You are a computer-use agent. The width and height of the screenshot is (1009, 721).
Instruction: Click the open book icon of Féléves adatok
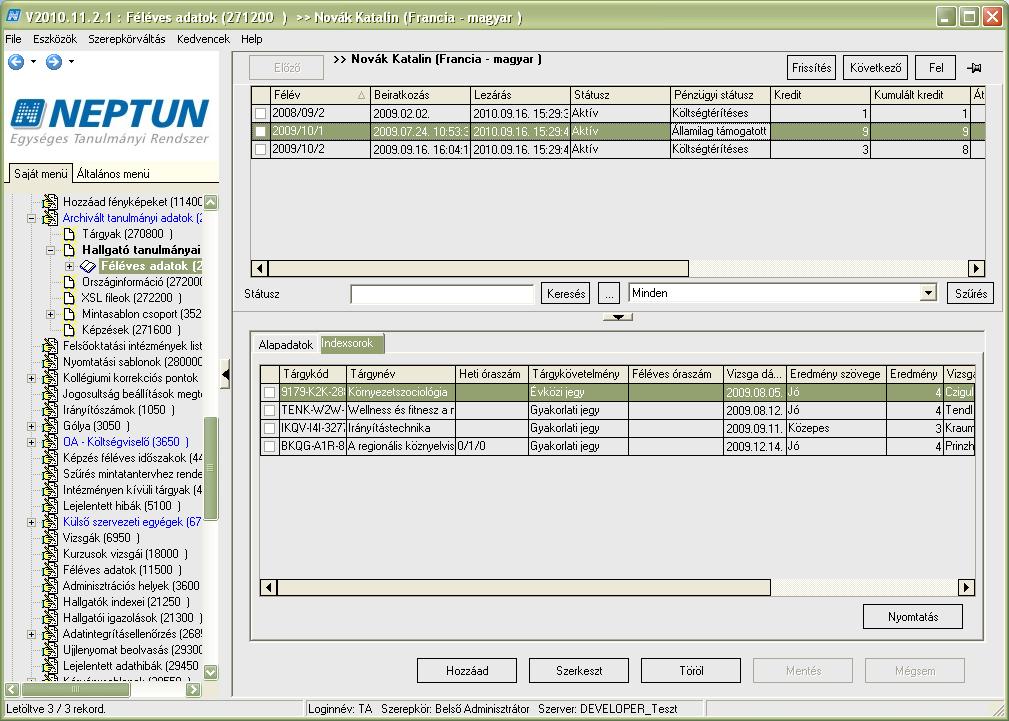pos(88,266)
